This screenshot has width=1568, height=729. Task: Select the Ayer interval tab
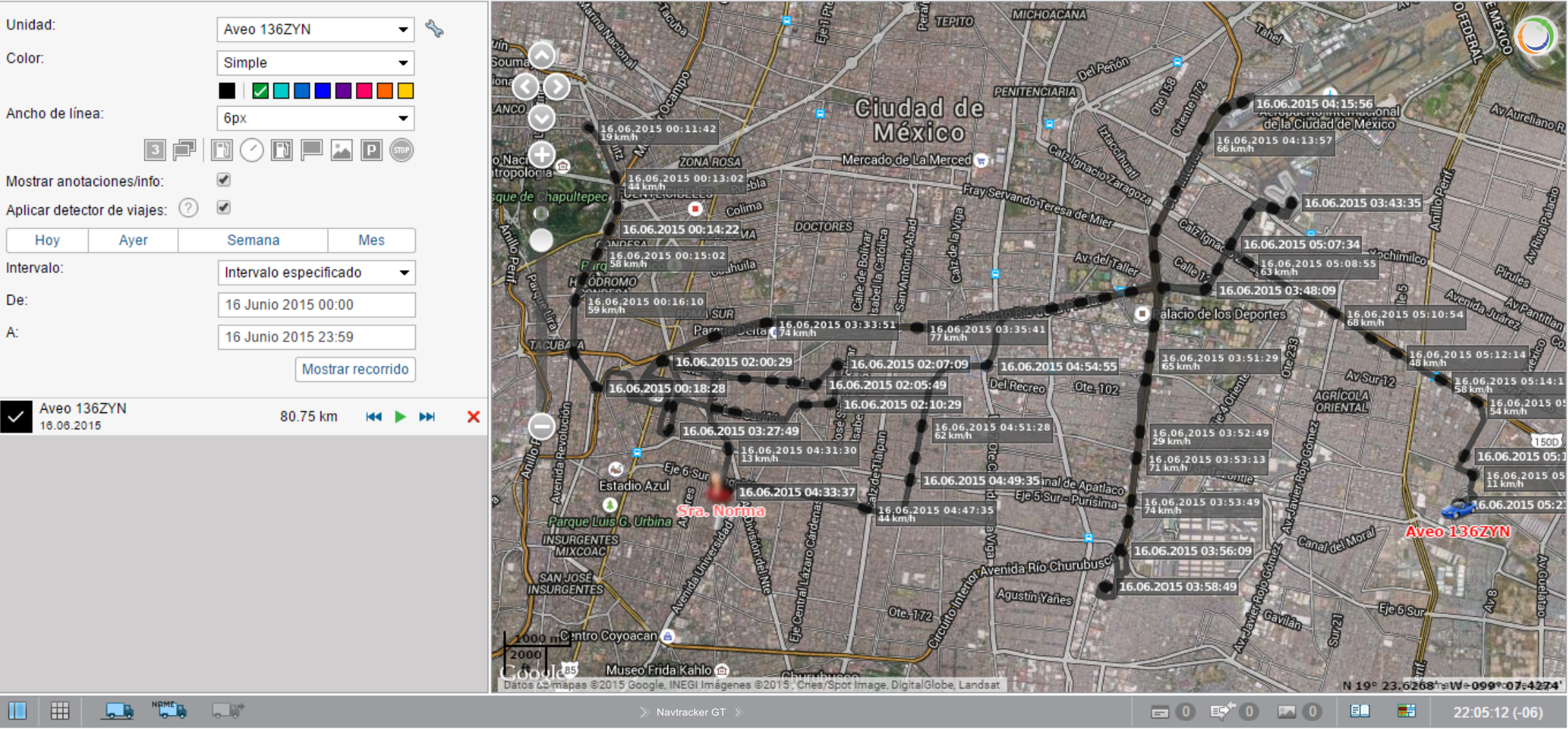(x=132, y=240)
